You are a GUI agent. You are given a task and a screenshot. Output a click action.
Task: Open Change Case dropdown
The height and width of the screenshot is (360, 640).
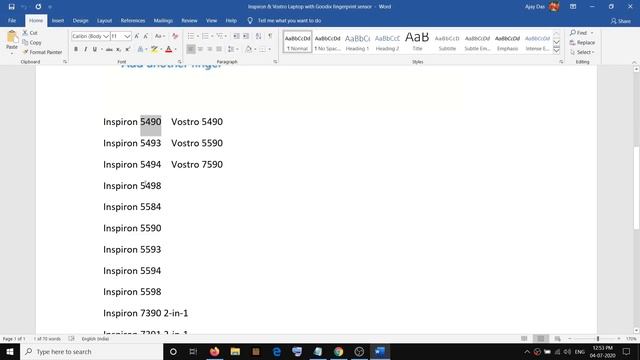(160, 36)
